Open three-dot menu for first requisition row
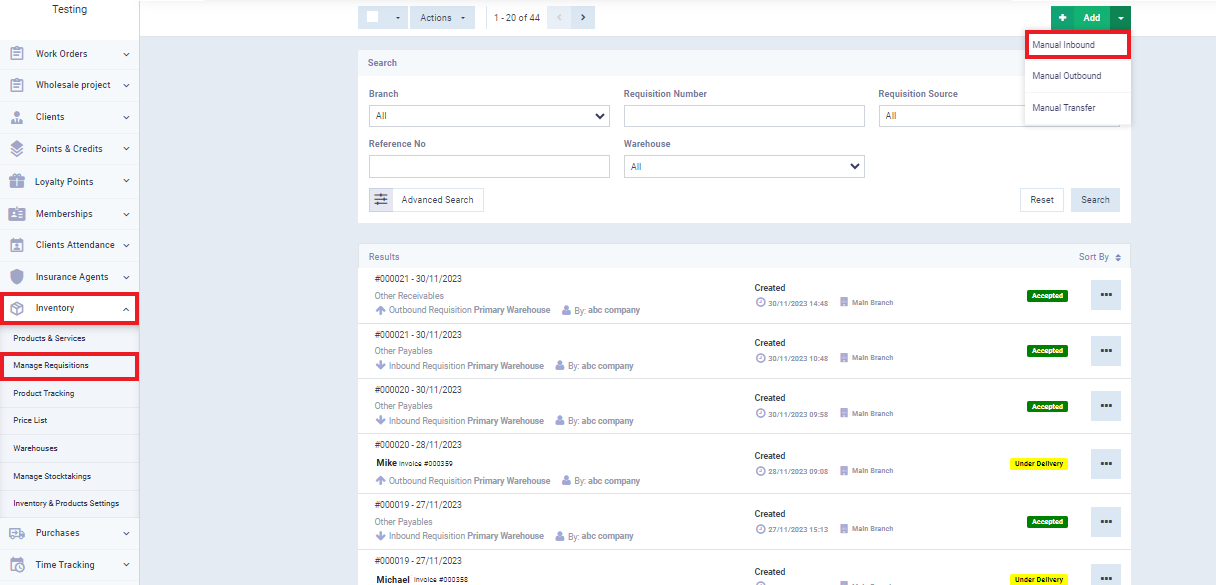Viewport: 1216px width, 585px height. [x=1105, y=295]
